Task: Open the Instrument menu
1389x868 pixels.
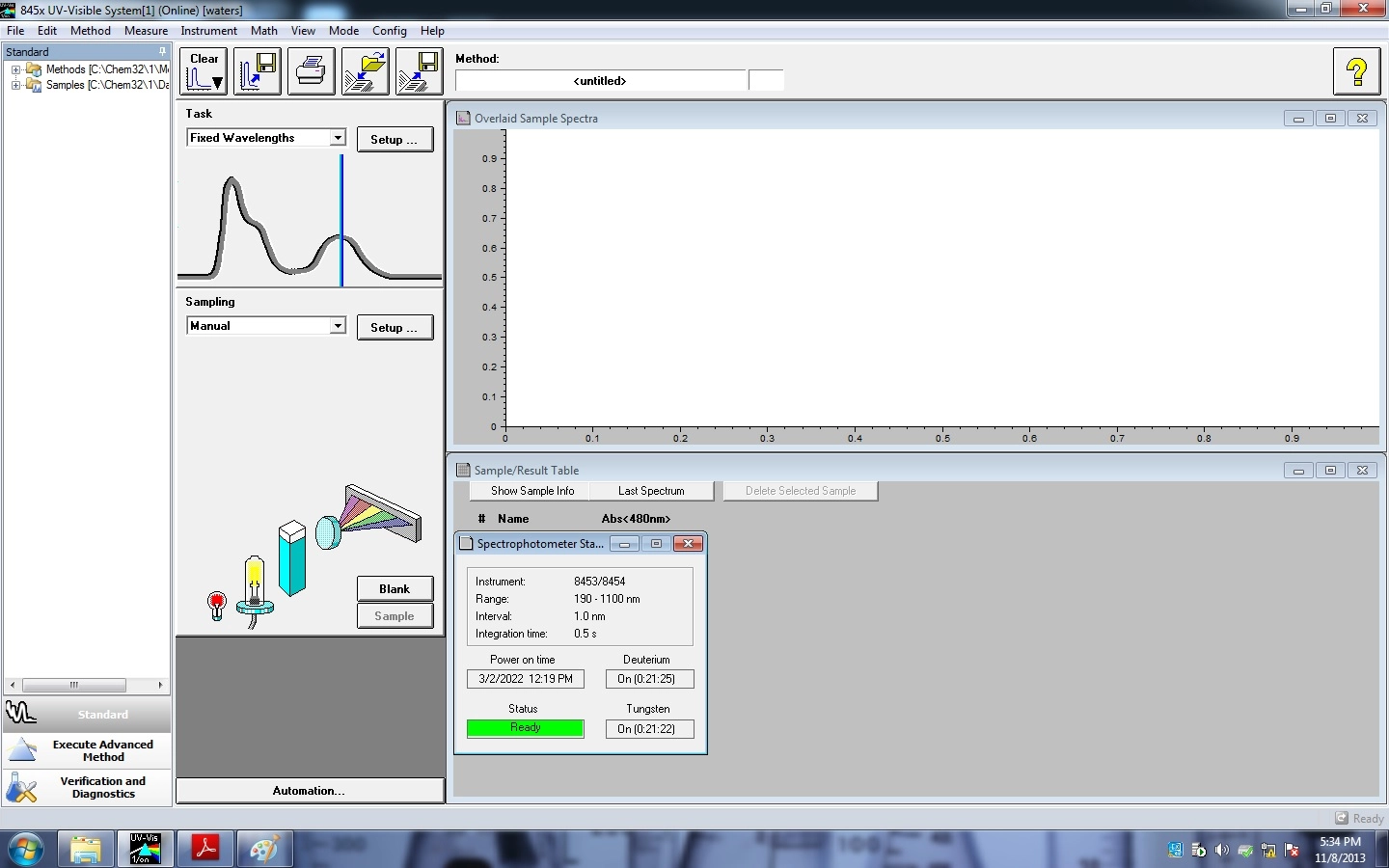Action: pos(208,31)
